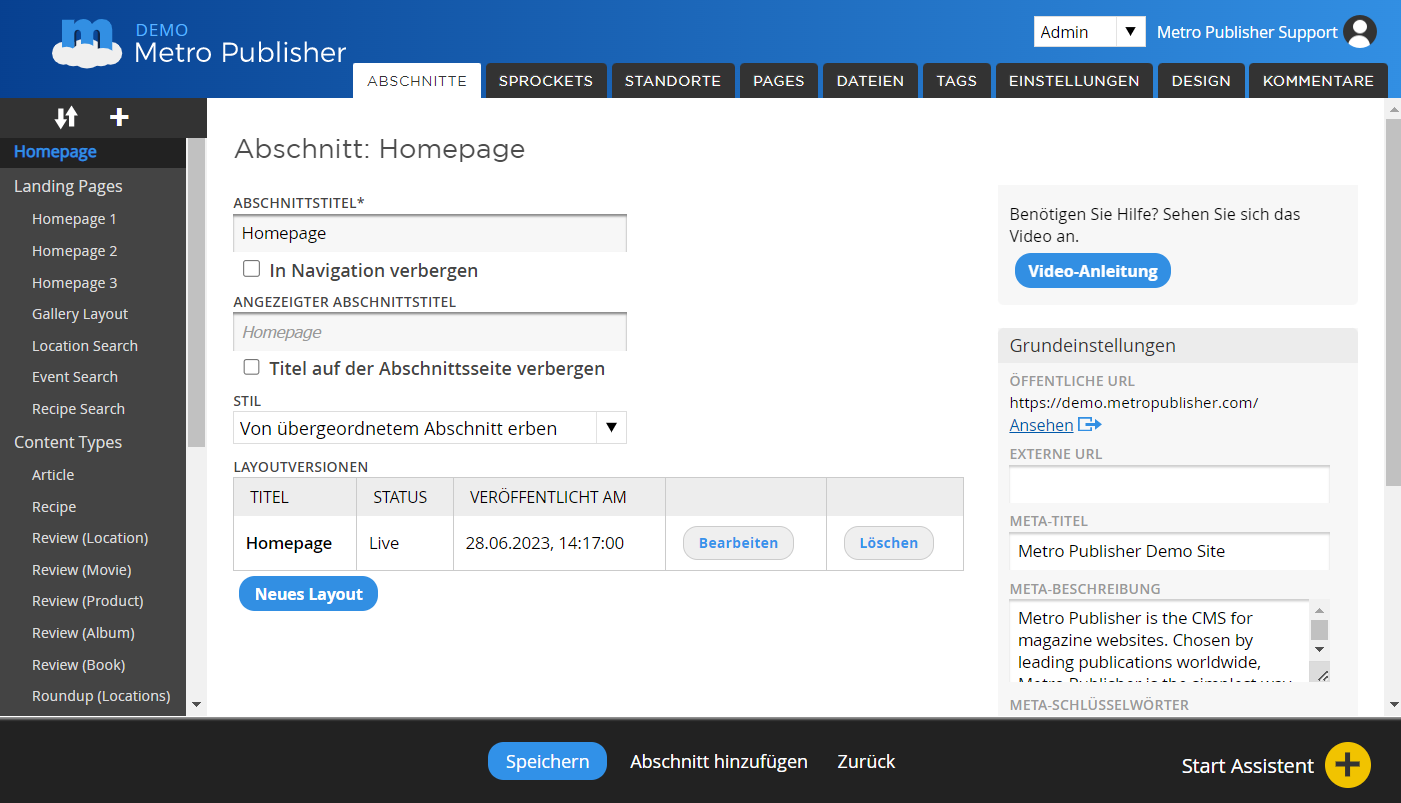Click the Meta-Beschreibung scrollbar up arrow
The width and height of the screenshot is (1401, 803).
1319,610
